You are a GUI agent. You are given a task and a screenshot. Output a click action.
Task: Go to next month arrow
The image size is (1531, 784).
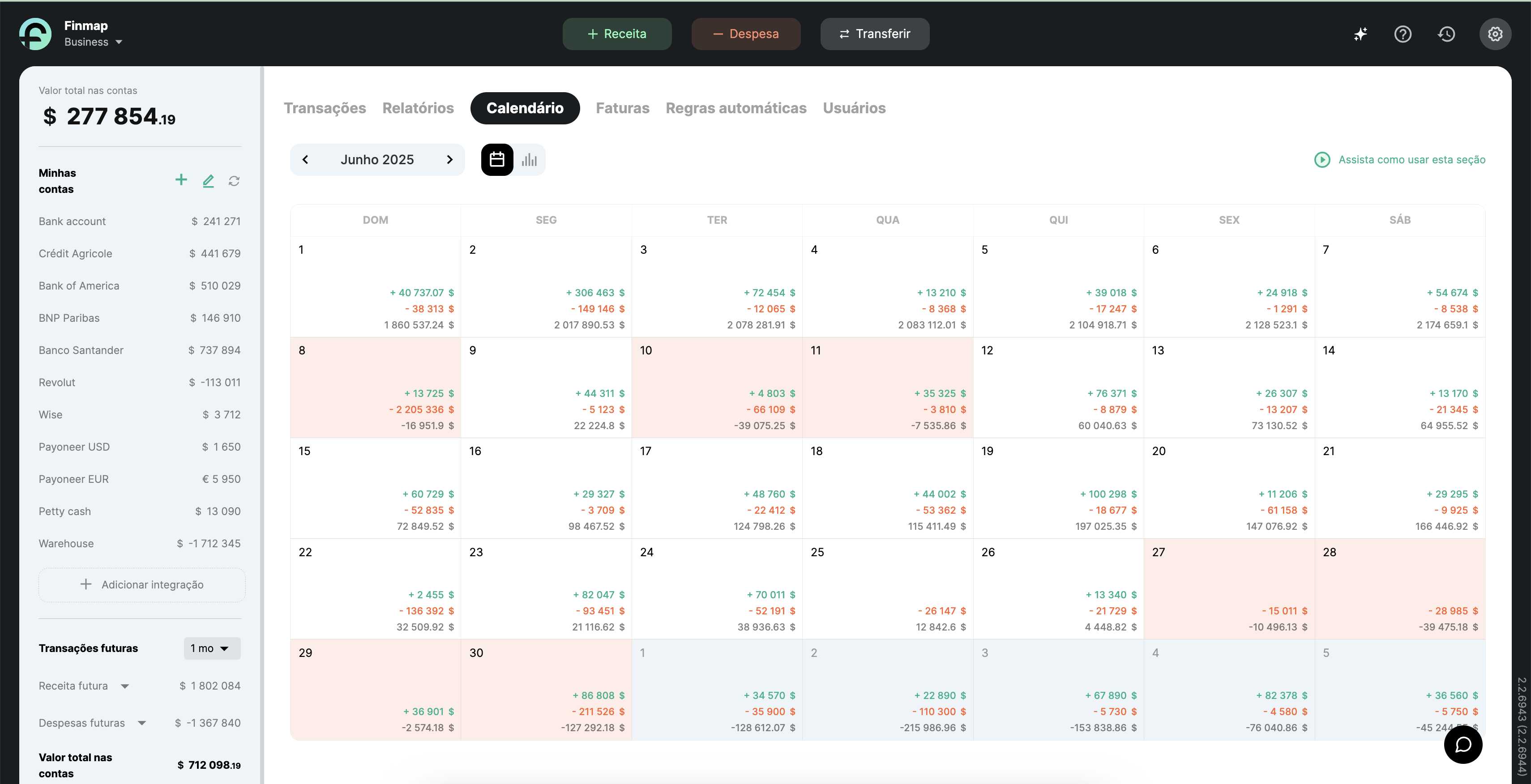[449, 160]
